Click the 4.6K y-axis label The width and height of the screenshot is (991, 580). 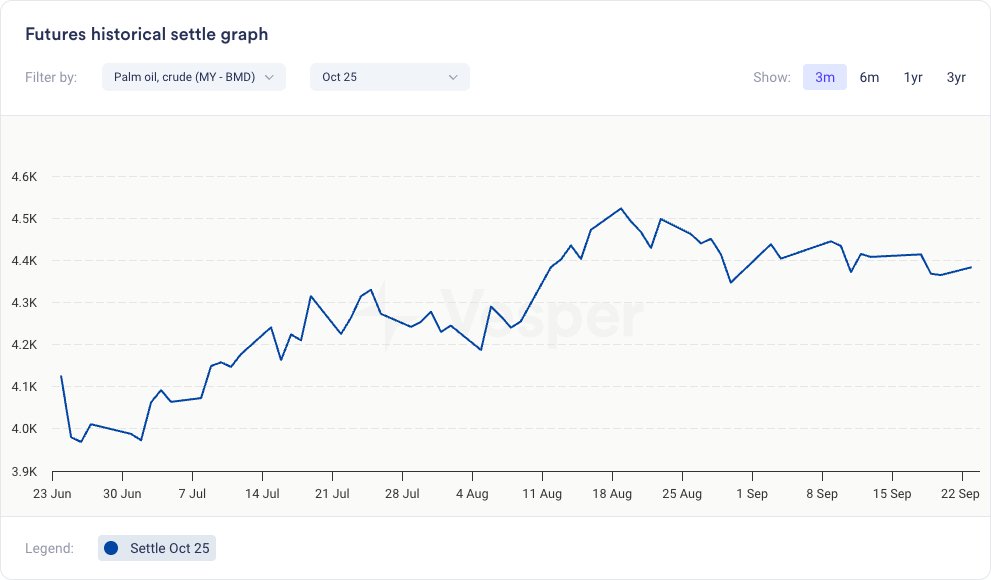click(24, 177)
